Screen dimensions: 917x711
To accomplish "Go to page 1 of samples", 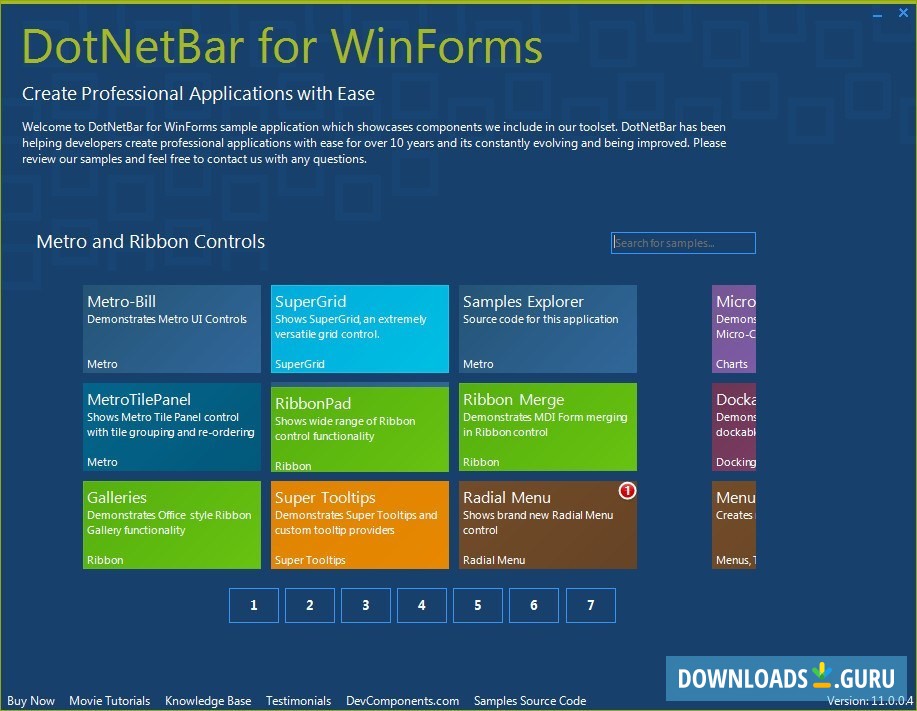I will tap(254, 605).
